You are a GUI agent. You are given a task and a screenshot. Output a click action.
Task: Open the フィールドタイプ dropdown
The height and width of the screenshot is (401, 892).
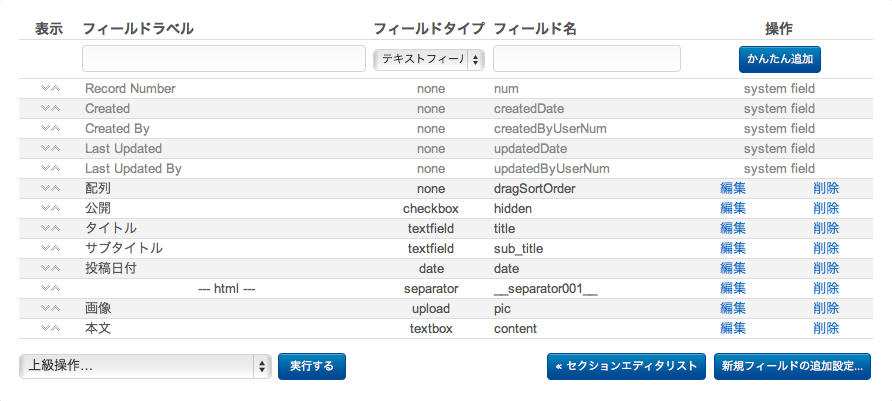(x=429, y=60)
